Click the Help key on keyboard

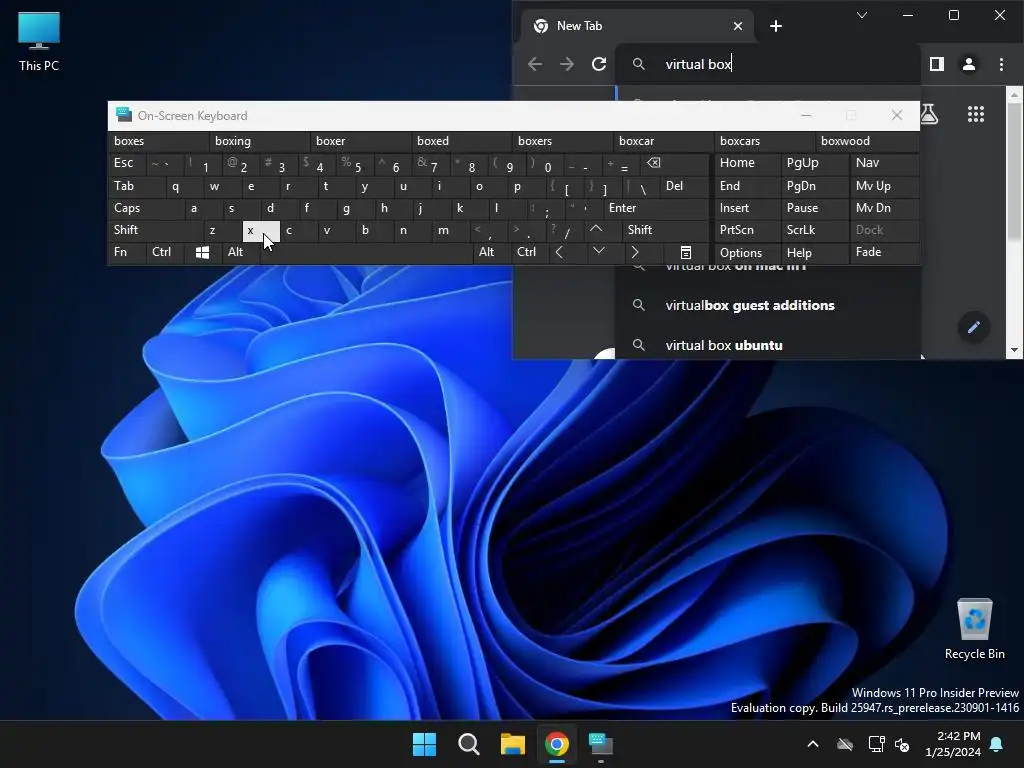click(814, 253)
